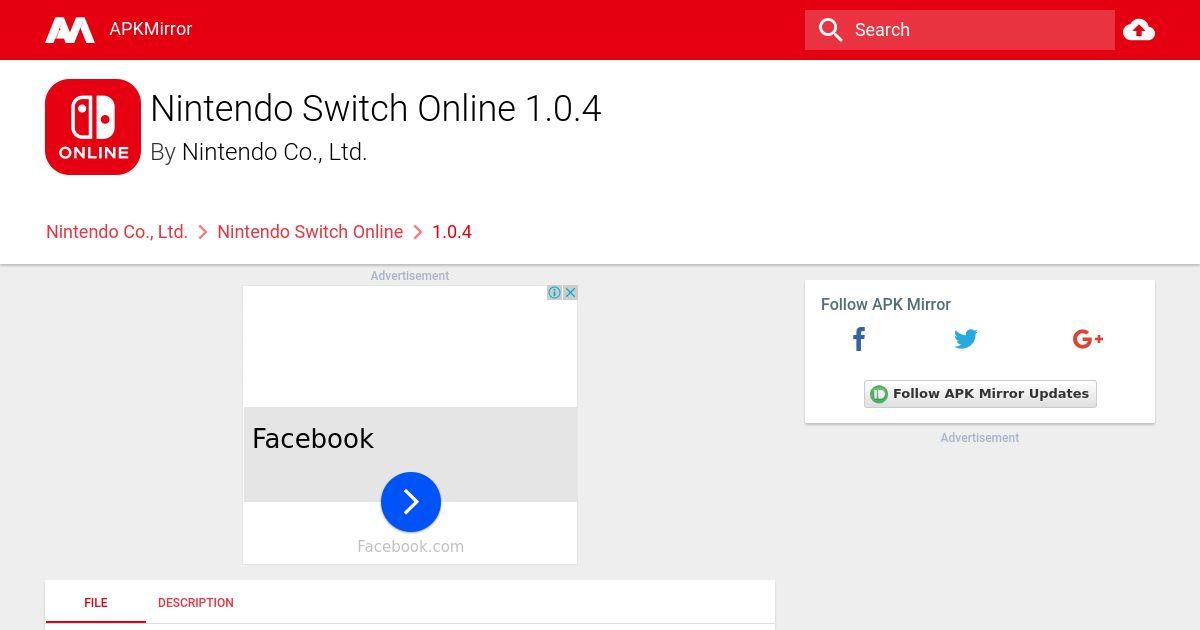Open the Facebook.com ad link
This screenshot has width=1200, height=630.
coord(411,546)
